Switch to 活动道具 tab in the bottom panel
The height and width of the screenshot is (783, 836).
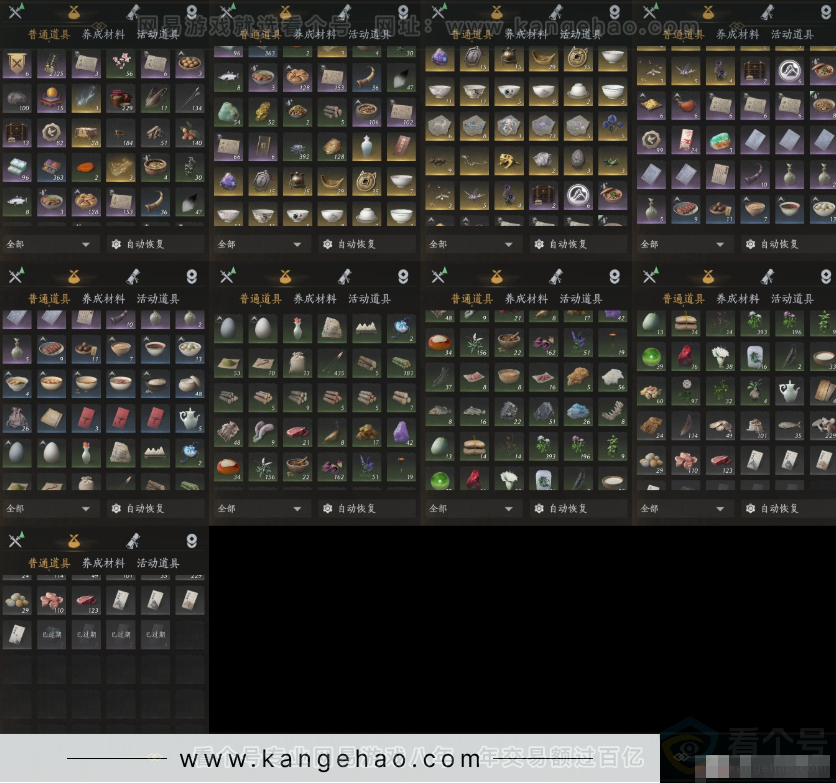click(x=158, y=563)
